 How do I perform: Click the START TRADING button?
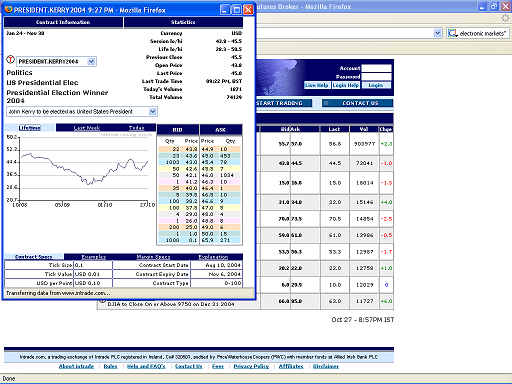coord(284,103)
